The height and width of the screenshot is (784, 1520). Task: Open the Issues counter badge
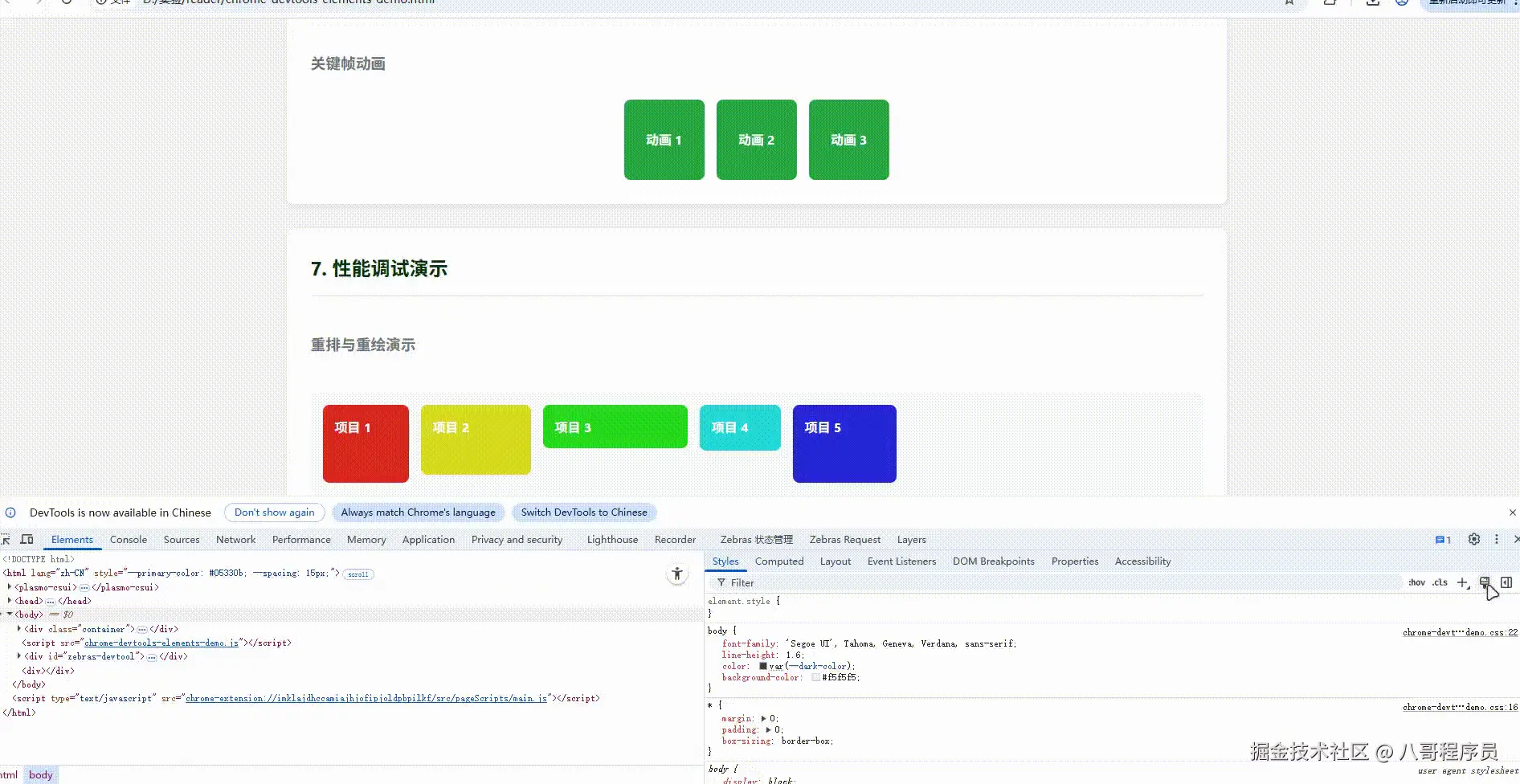click(x=1442, y=539)
